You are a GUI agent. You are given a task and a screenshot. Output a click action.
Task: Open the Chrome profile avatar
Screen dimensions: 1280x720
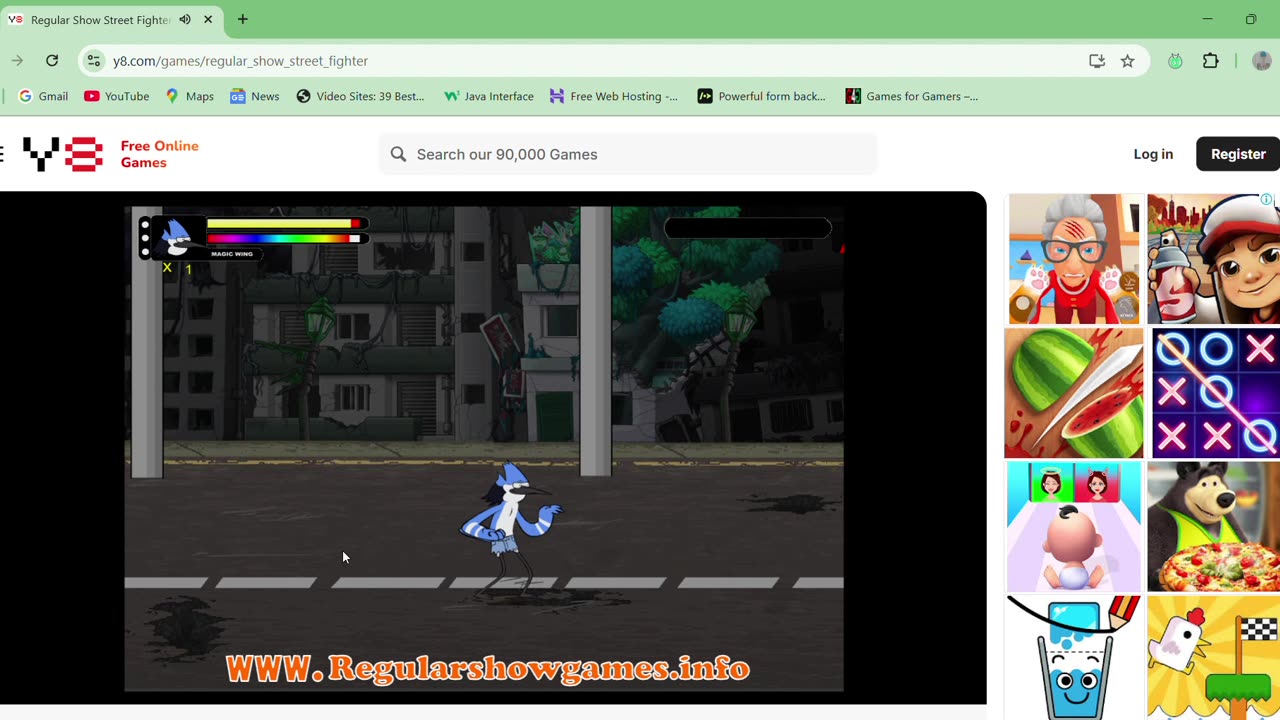click(x=1261, y=61)
